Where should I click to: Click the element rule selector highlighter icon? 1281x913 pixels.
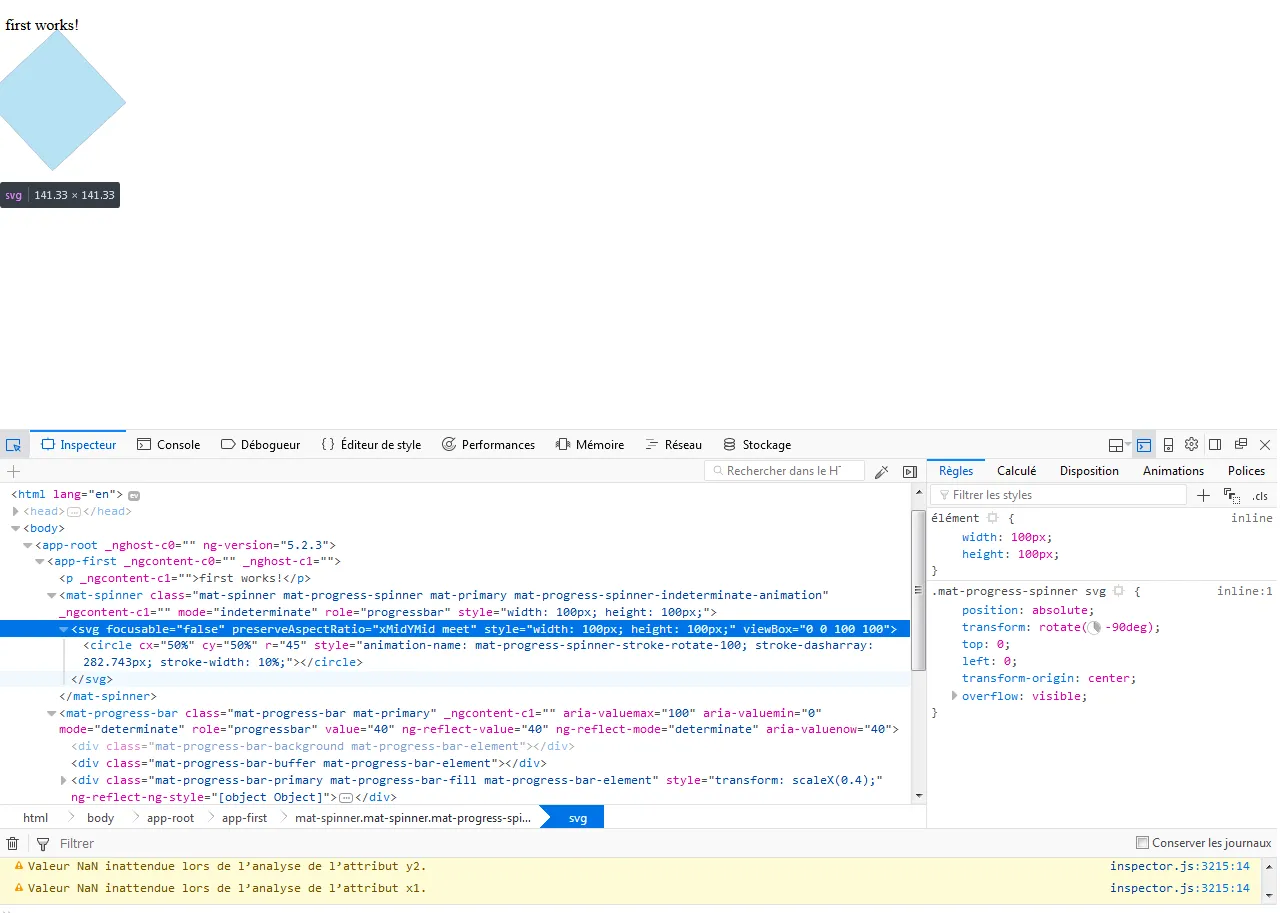tap(992, 518)
